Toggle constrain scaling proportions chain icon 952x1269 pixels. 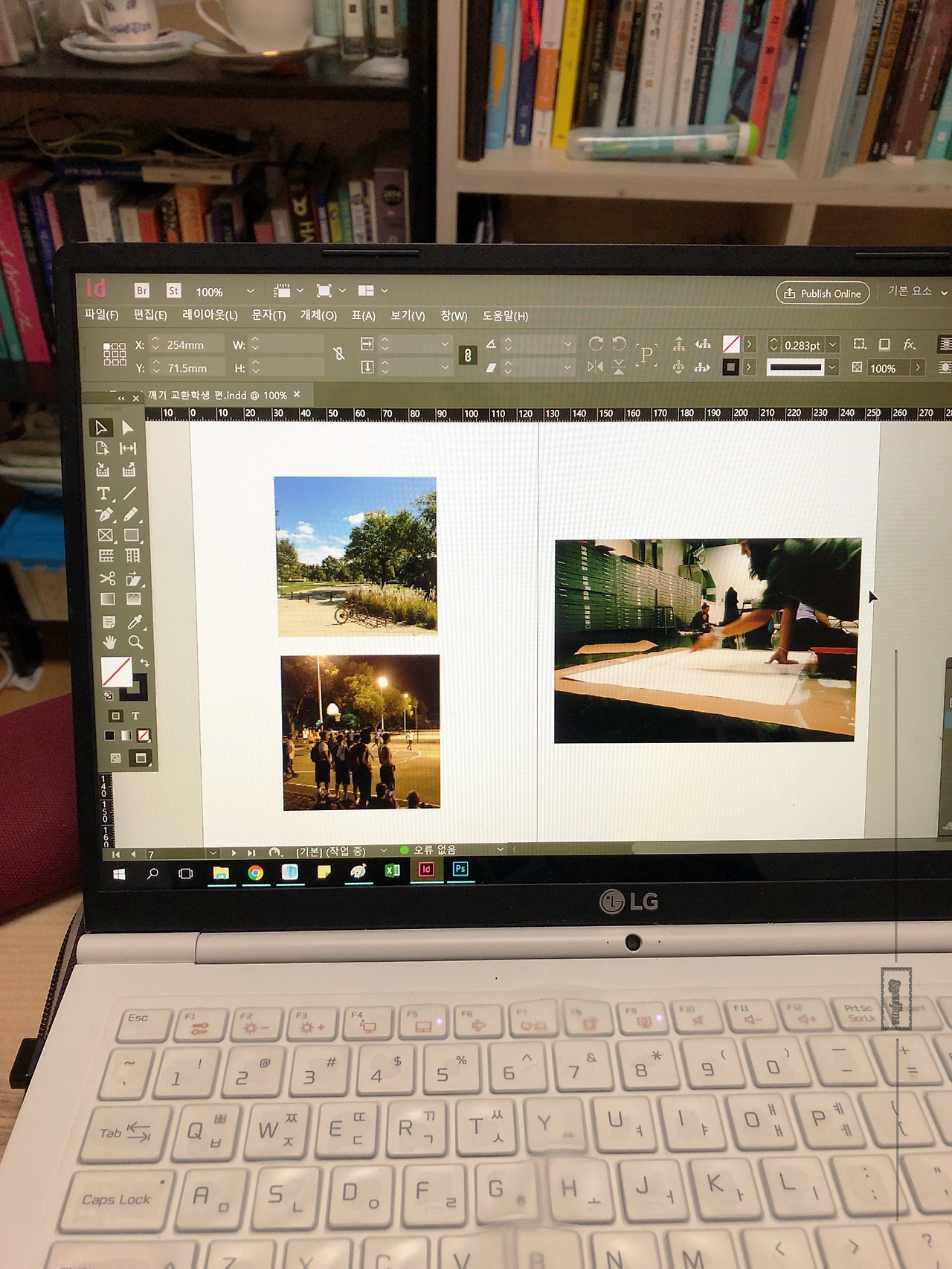467,355
